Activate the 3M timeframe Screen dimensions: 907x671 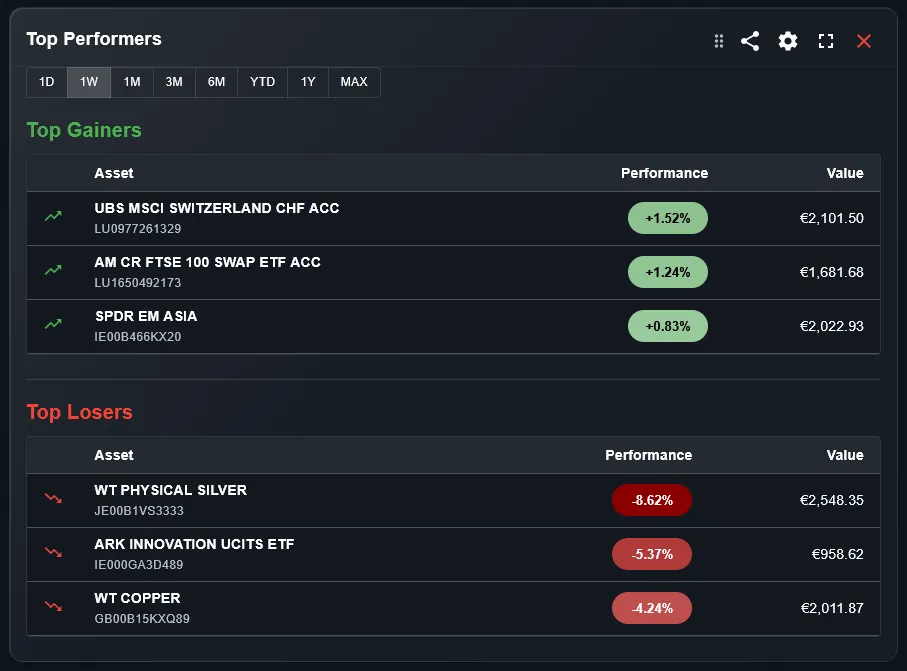click(173, 82)
